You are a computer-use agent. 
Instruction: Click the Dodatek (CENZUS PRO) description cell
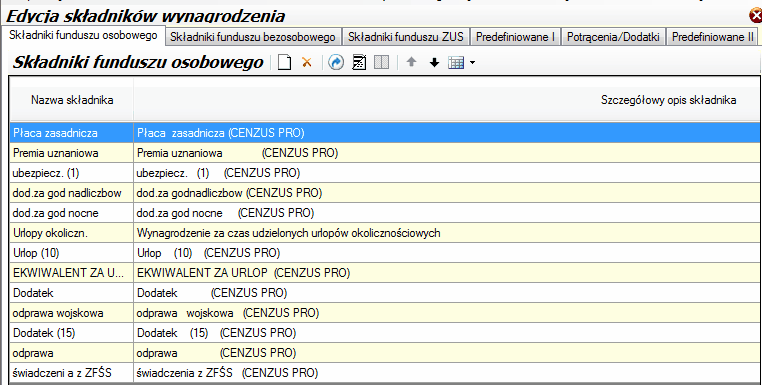point(447,293)
